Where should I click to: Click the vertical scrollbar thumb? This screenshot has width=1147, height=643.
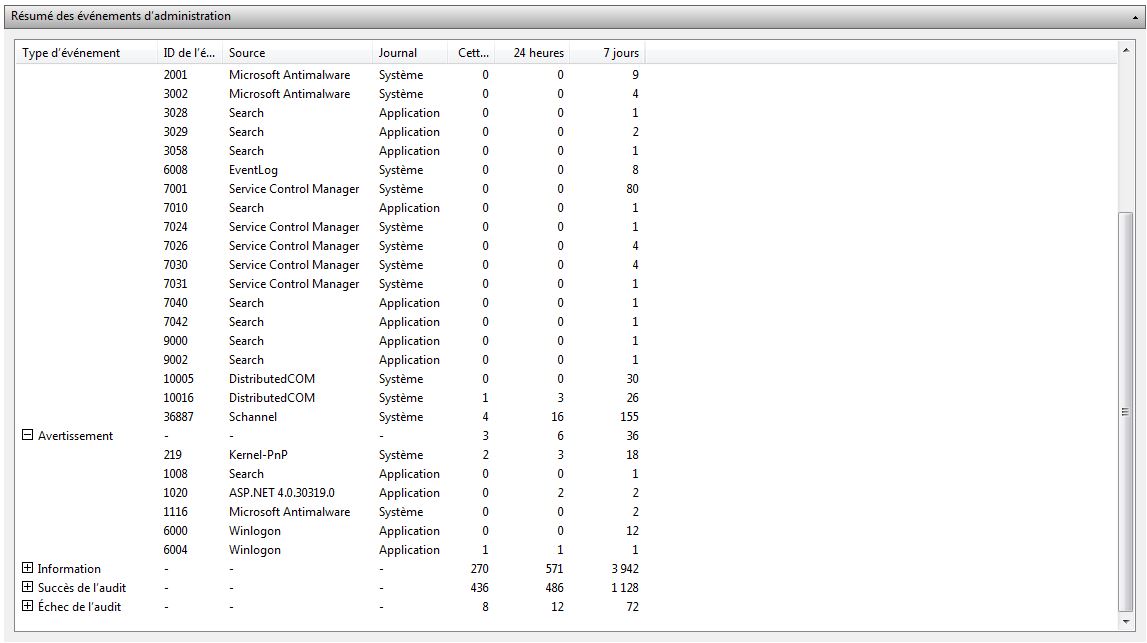[x=1125, y=410]
